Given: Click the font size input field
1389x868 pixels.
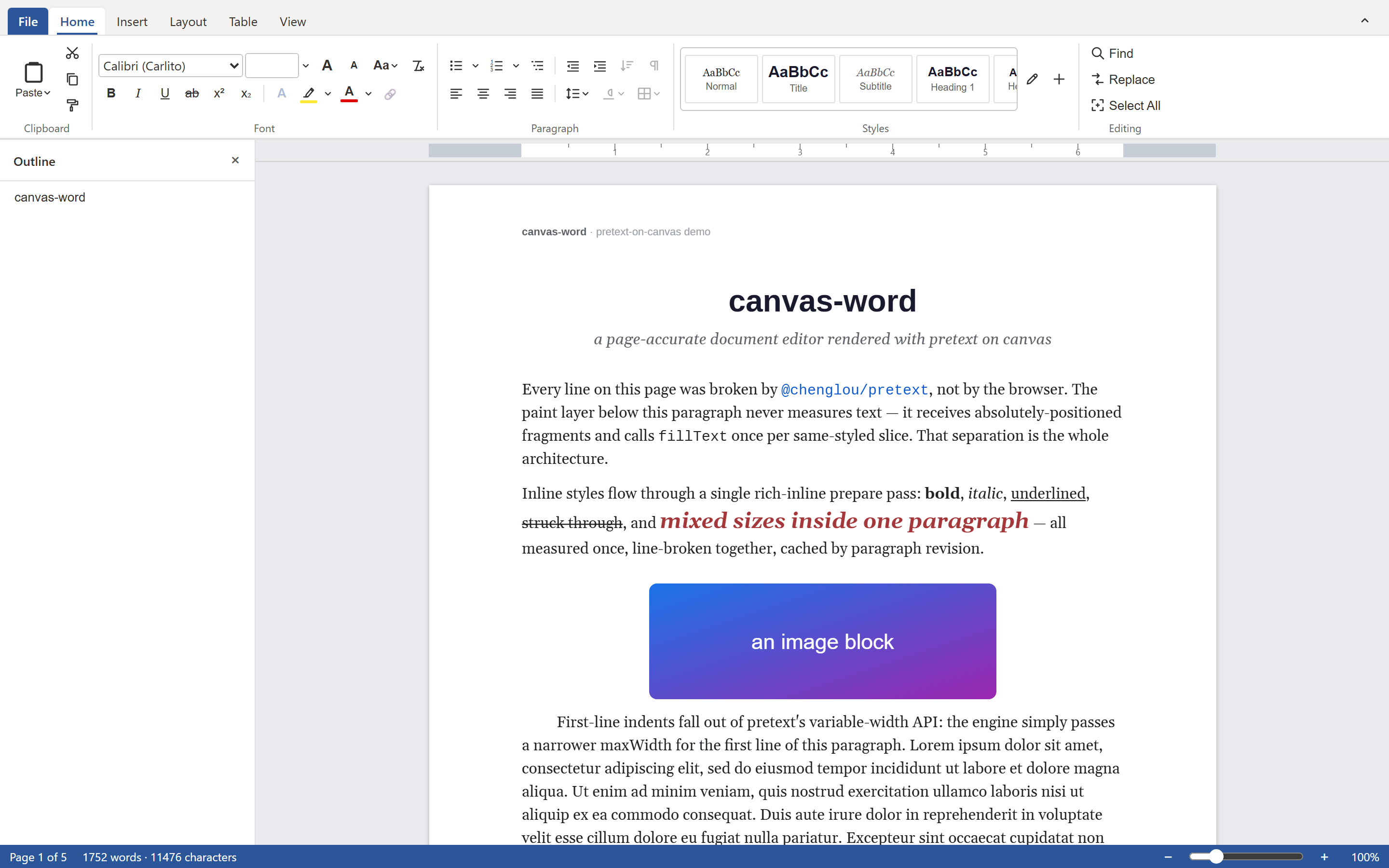Looking at the screenshot, I should pyautogui.click(x=272, y=66).
